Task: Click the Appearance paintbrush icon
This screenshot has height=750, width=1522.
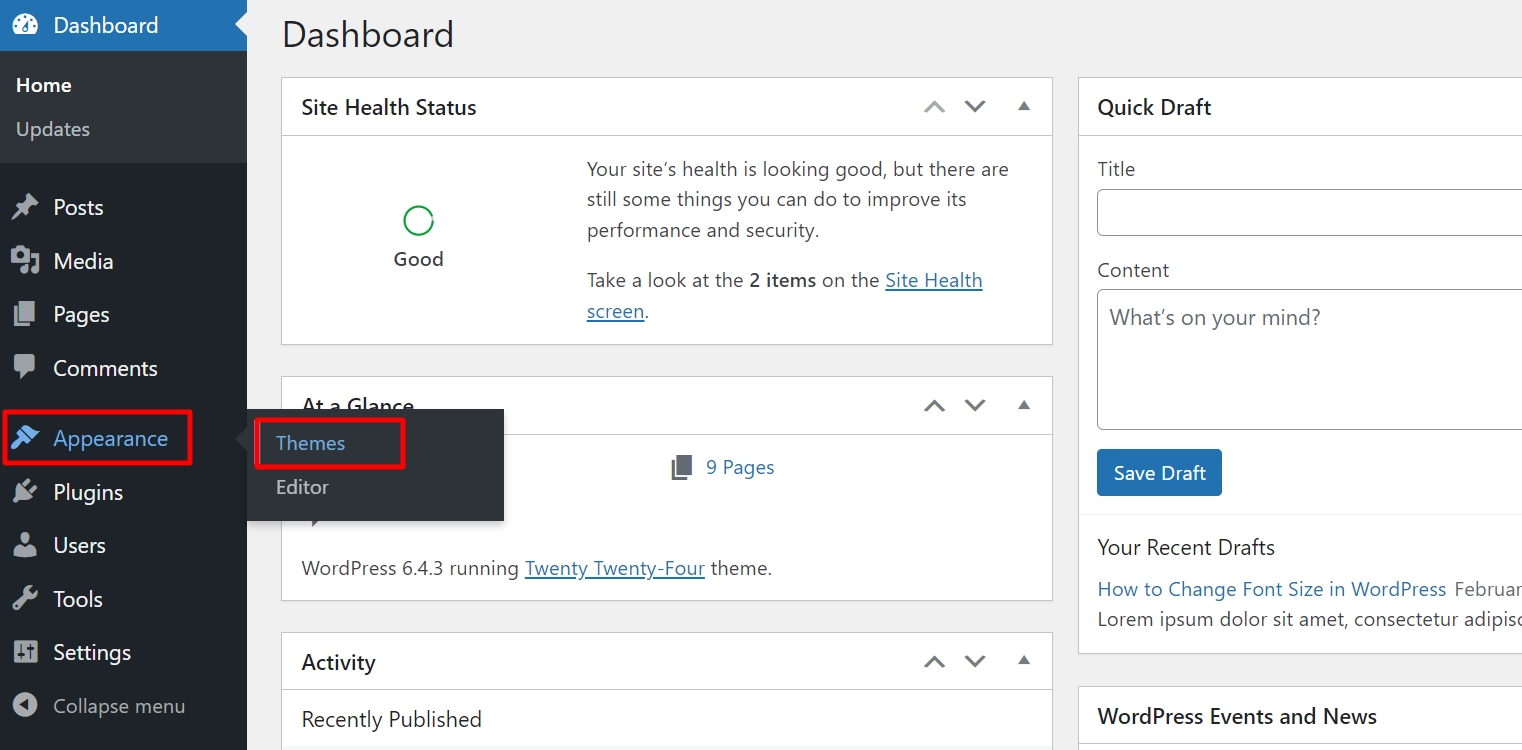Action: pyautogui.click(x=25, y=438)
